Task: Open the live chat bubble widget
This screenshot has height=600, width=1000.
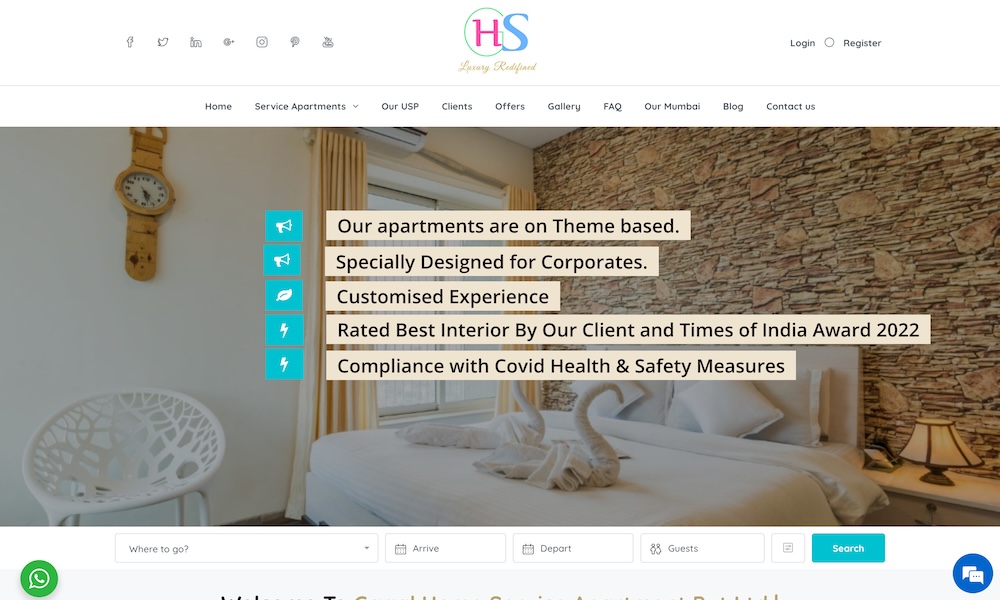Action: [973, 573]
